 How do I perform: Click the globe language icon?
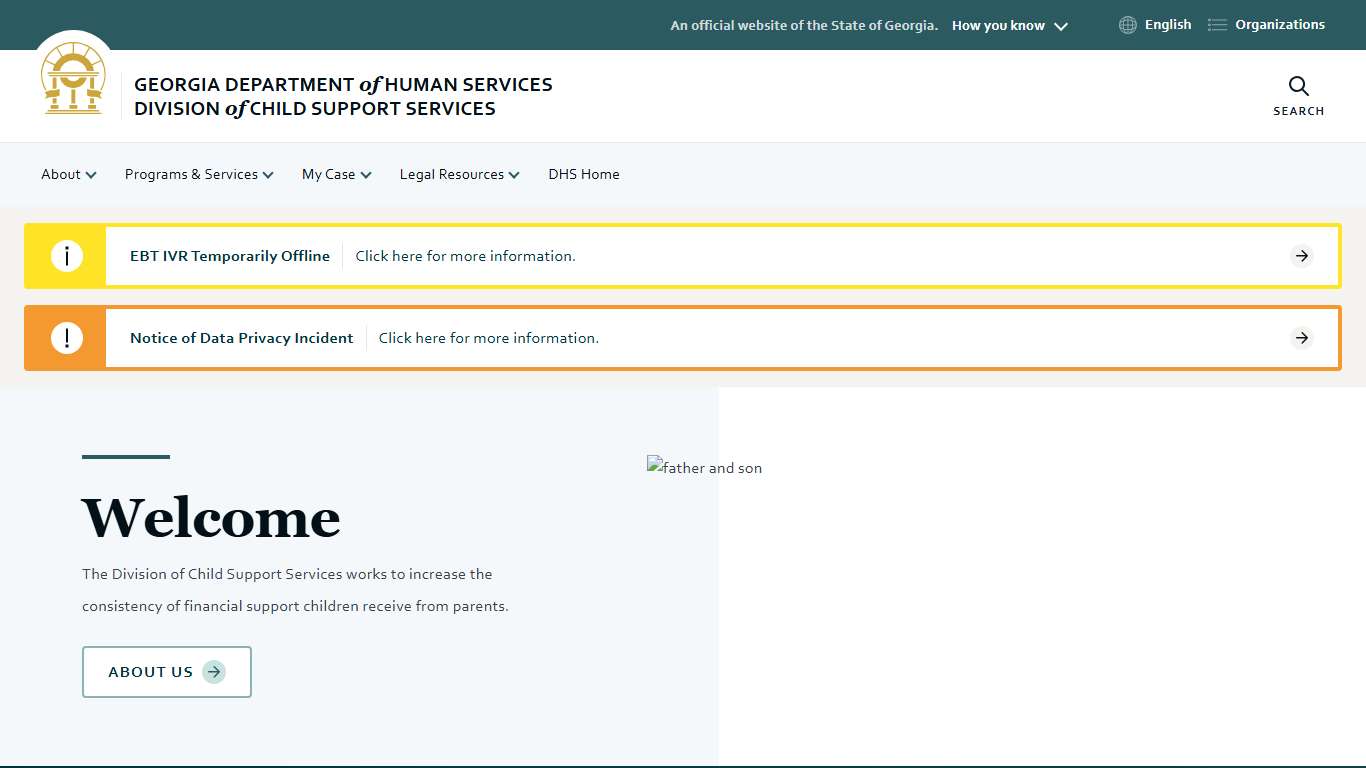1128,25
